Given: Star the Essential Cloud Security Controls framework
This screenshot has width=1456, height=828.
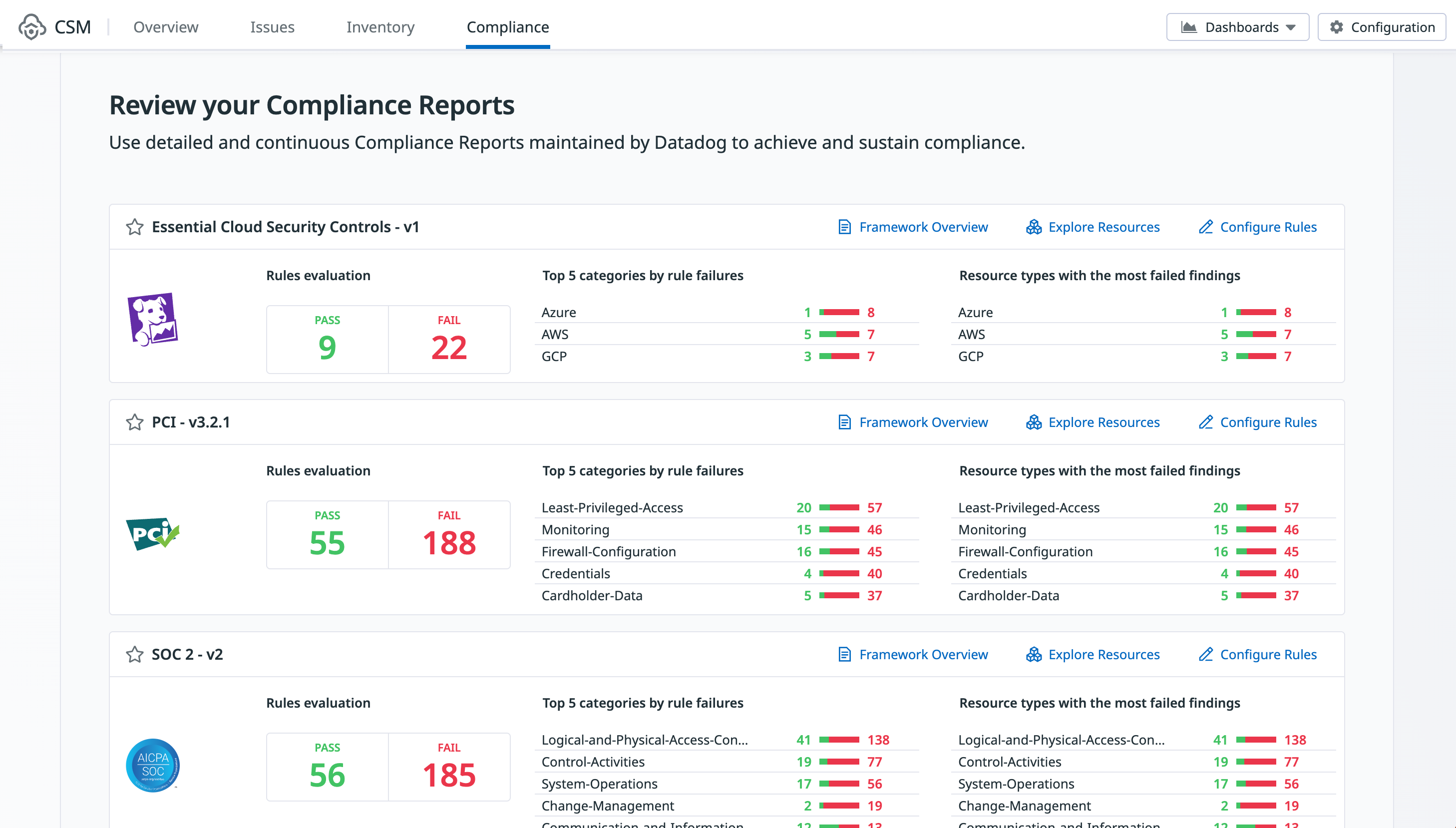Looking at the screenshot, I should (135, 227).
